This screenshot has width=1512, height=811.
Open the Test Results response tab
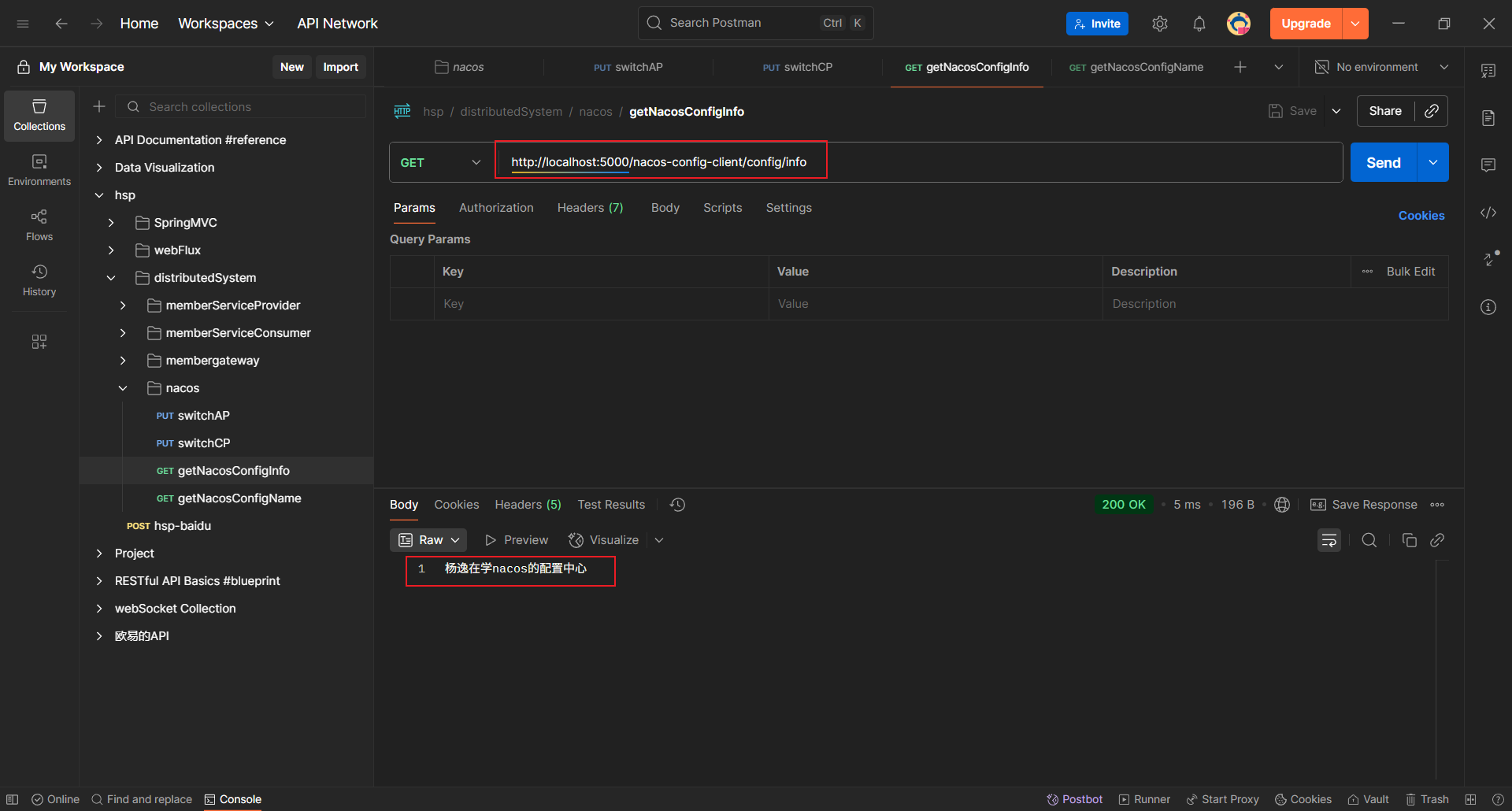[611, 505]
